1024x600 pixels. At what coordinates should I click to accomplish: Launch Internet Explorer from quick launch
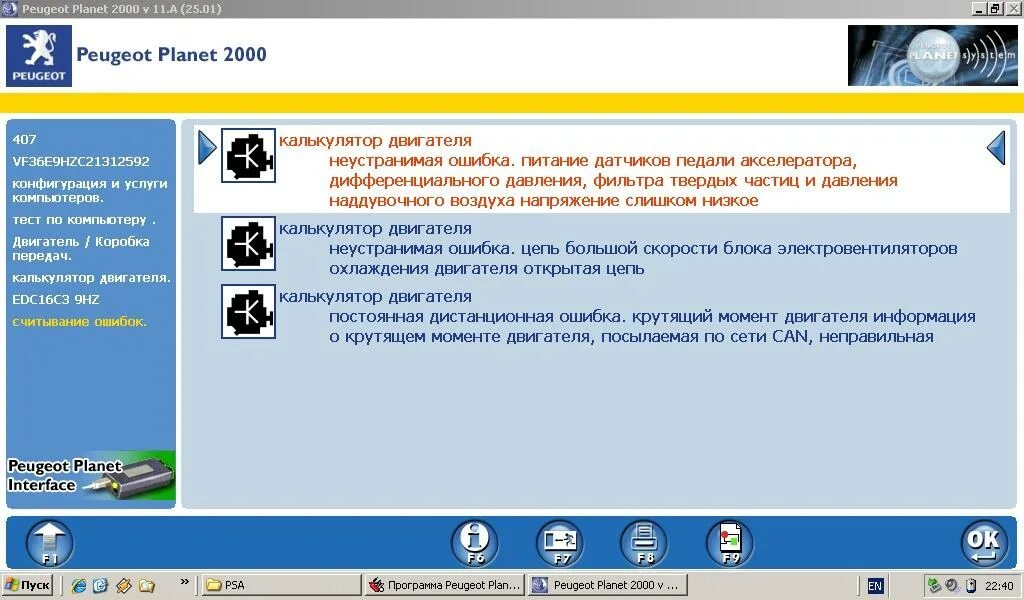point(78,586)
